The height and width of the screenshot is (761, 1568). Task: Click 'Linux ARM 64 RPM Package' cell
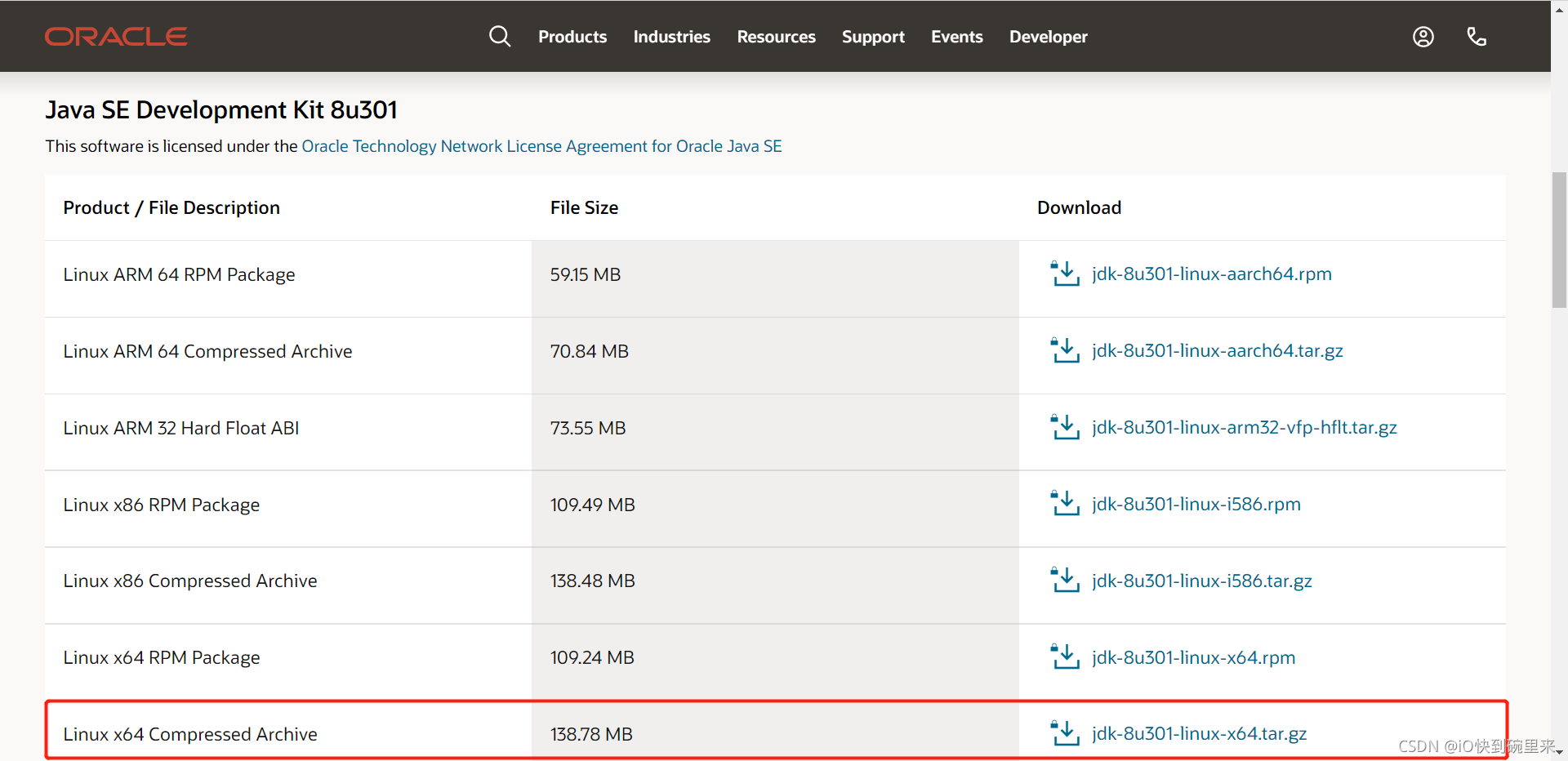[x=288, y=278]
